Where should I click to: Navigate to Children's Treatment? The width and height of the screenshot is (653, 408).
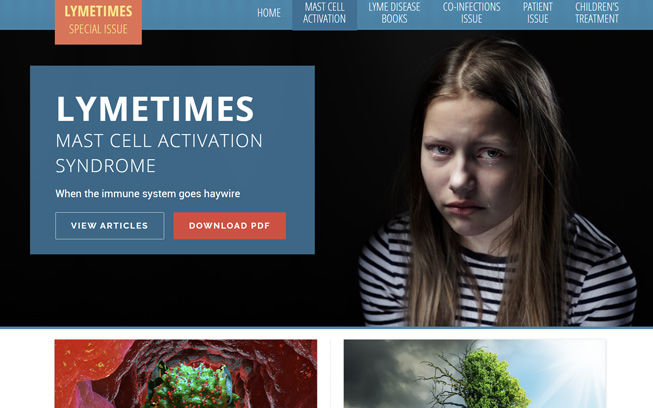point(597,13)
